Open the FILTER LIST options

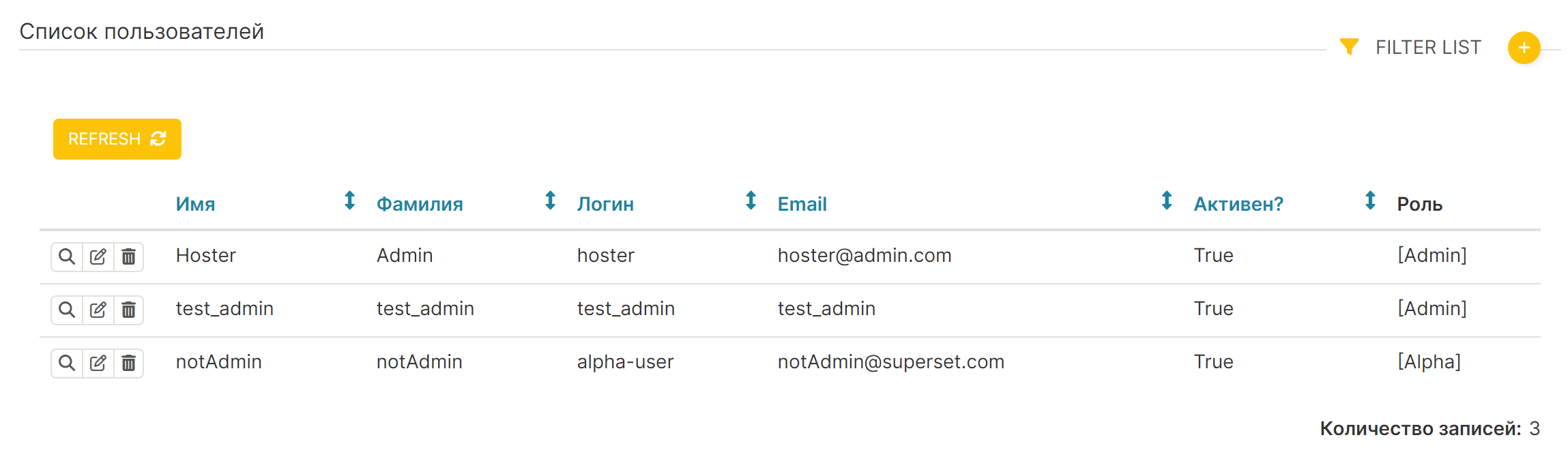pos(1410,47)
